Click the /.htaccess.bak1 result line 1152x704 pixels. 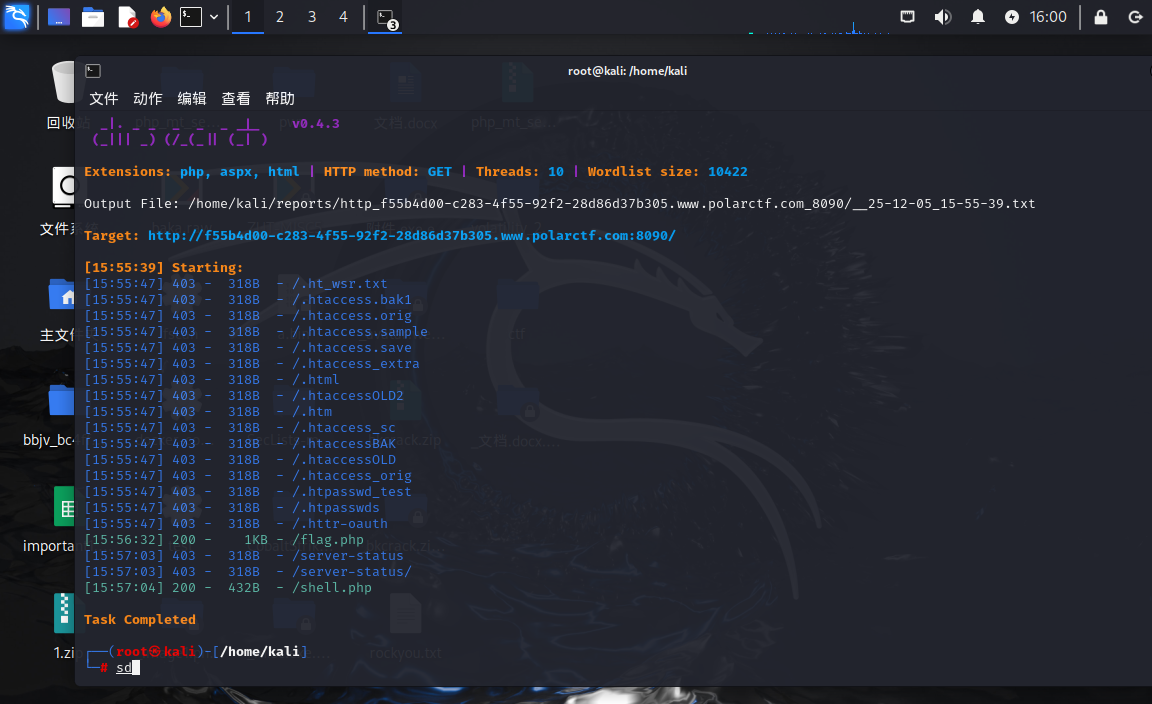[248, 299]
